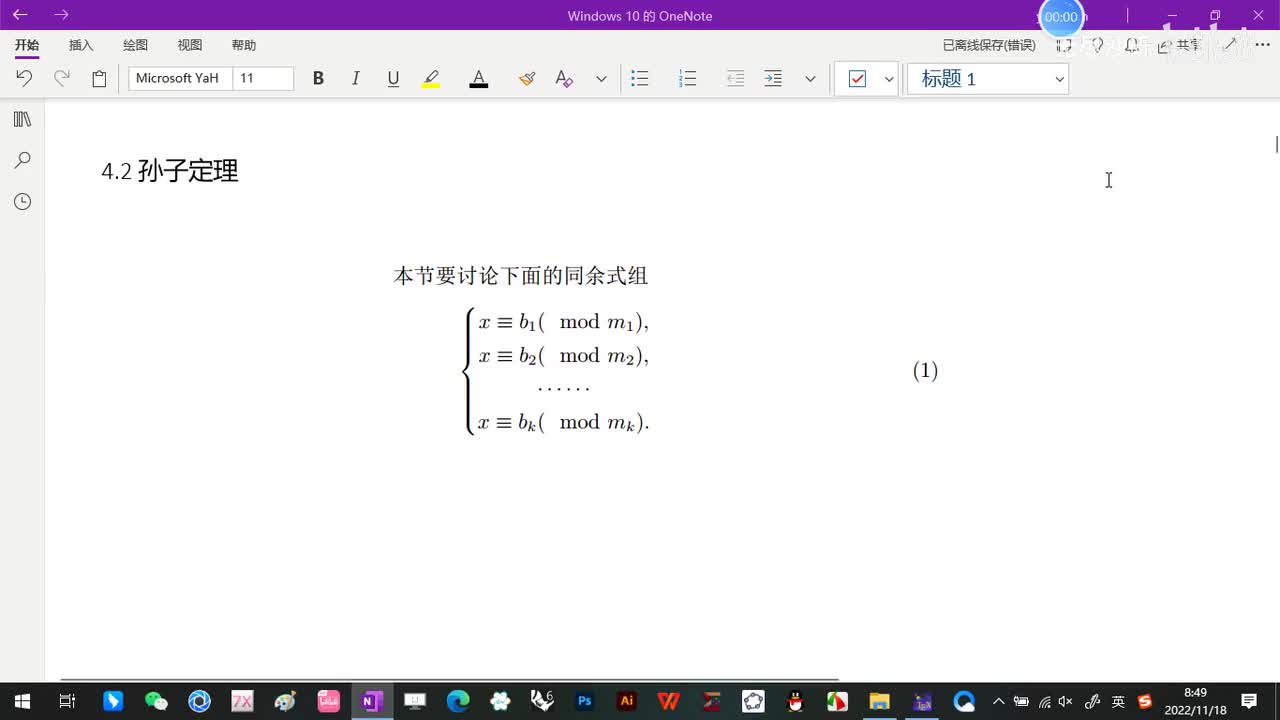This screenshot has width=1280, height=720.
Task: Apply the font color swatch
Action: tap(479, 78)
